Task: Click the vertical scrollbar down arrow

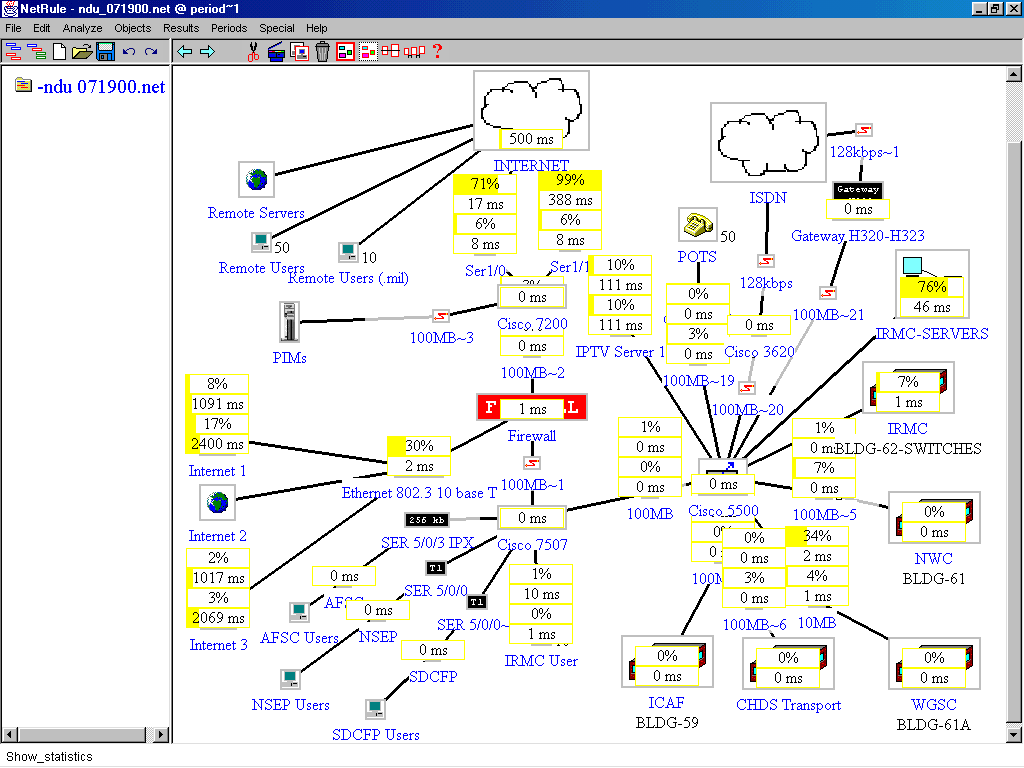Action: click(1014, 735)
